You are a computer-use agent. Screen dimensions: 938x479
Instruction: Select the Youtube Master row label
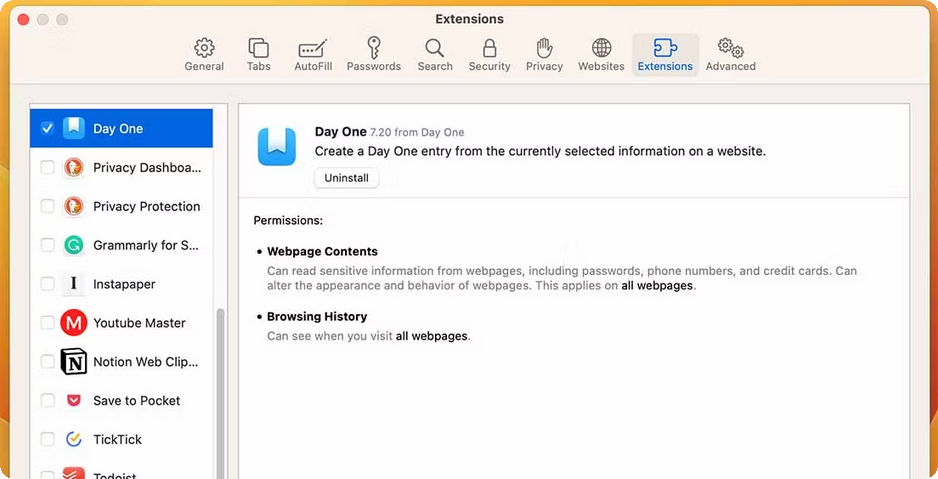click(x=139, y=323)
